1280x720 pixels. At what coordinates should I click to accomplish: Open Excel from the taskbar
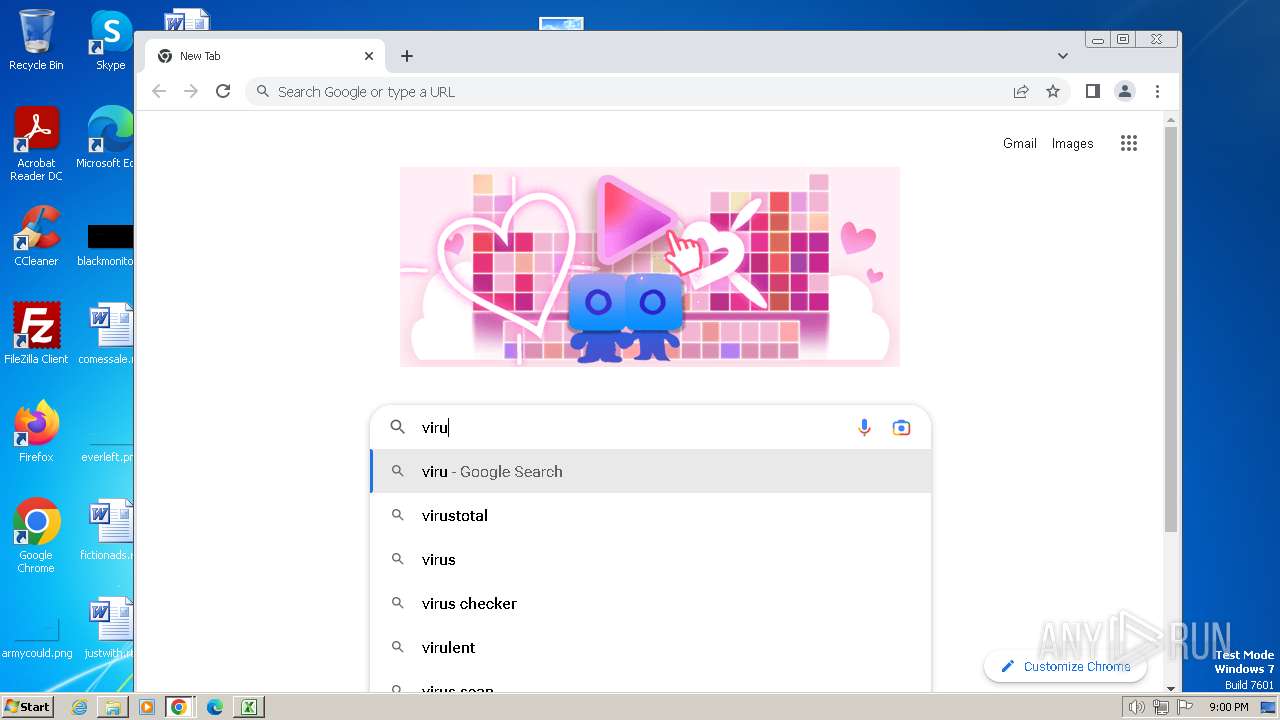point(248,707)
